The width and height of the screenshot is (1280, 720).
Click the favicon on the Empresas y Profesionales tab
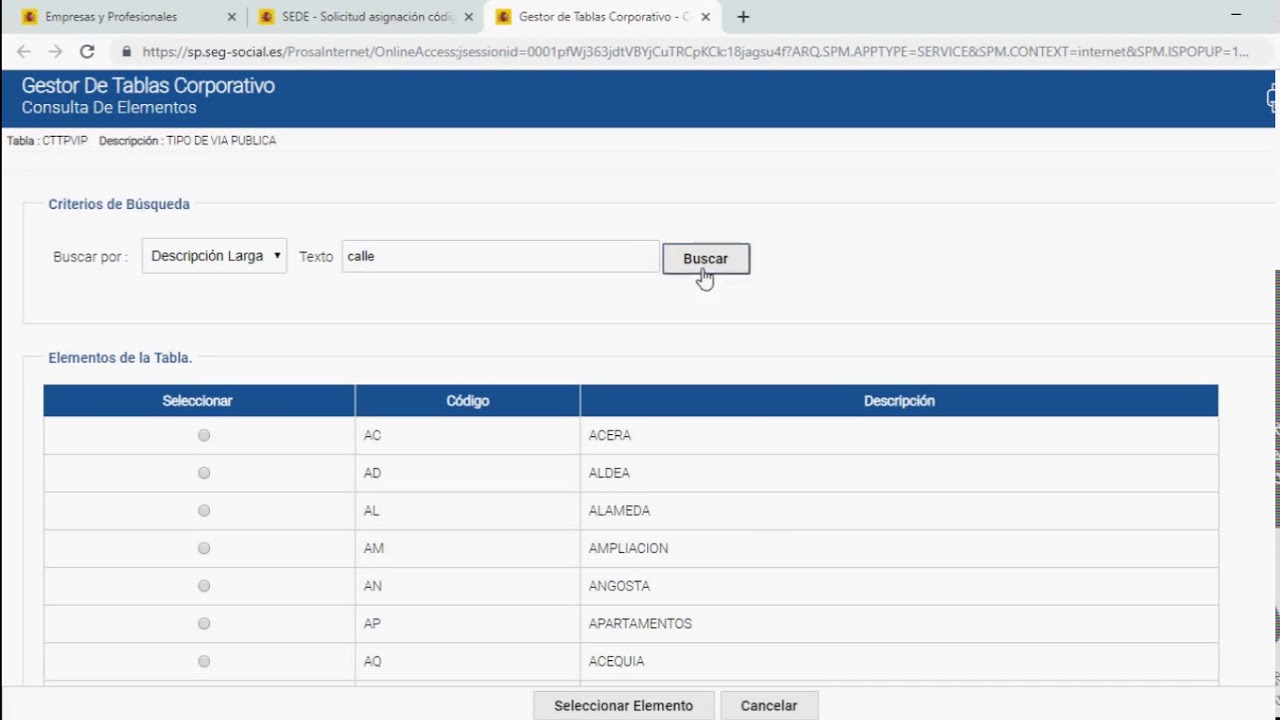pos(29,16)
